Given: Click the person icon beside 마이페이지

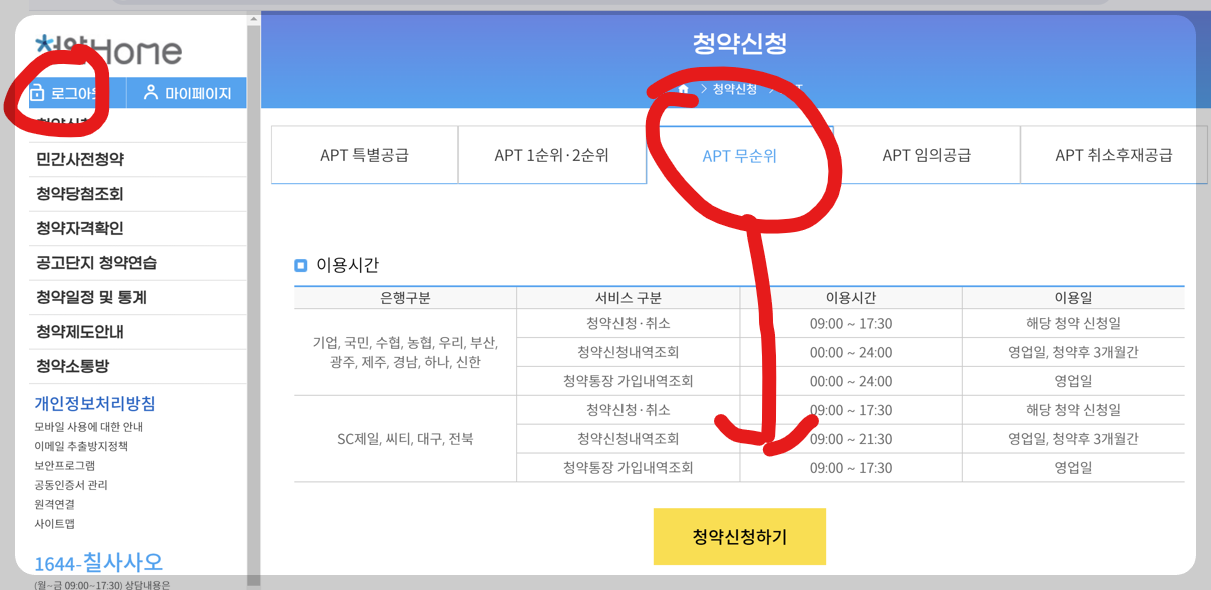Looking at the screenshot, I should tap(151, 93).
